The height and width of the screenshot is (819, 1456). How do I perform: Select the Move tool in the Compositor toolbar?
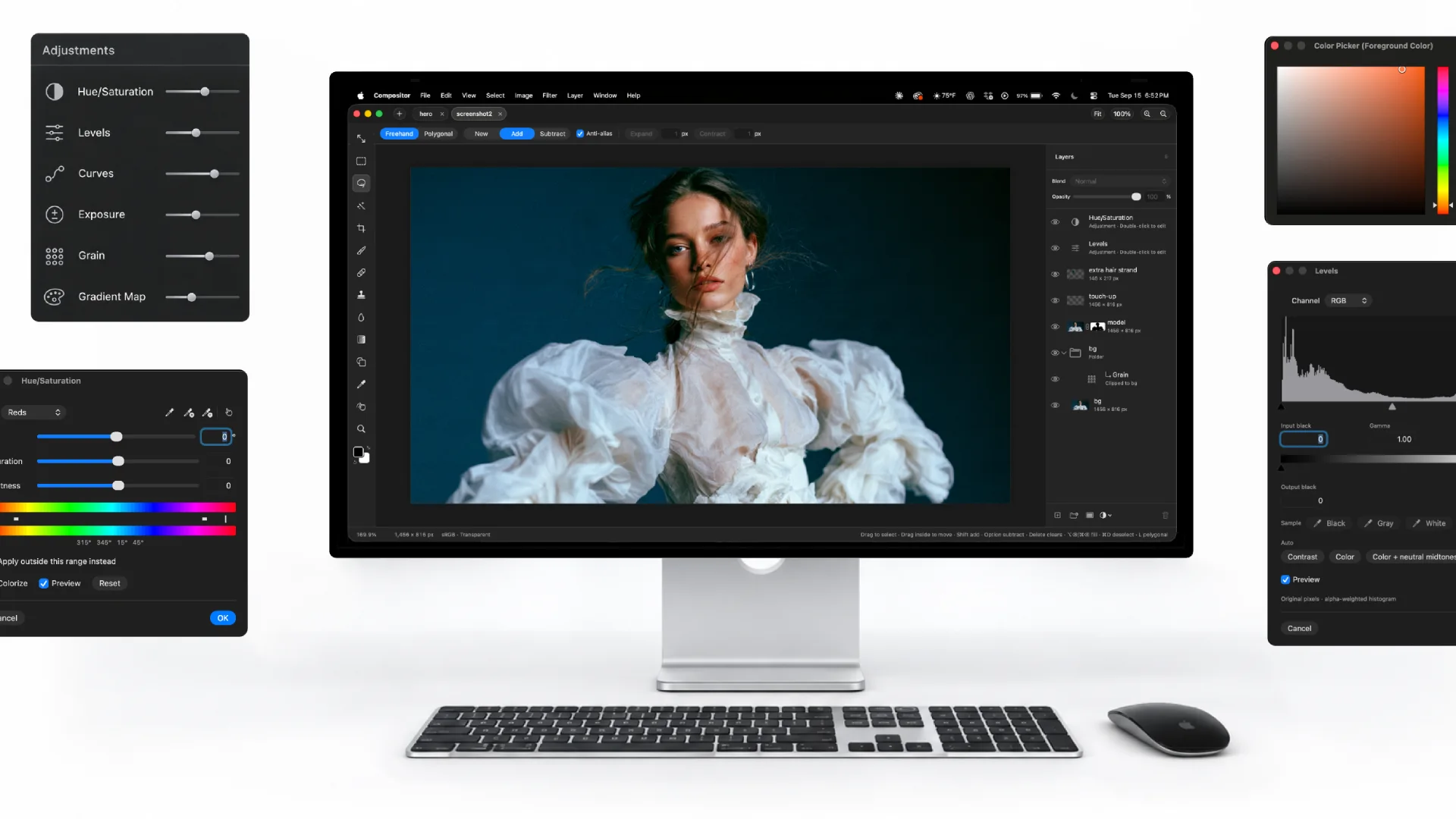pyautogui.click(x=361, y=139)
